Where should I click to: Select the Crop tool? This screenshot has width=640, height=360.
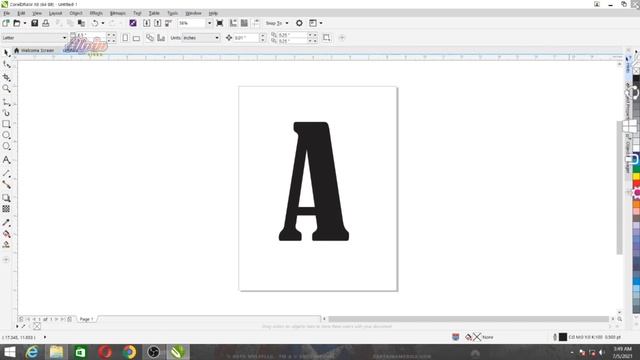coord(7,77)
